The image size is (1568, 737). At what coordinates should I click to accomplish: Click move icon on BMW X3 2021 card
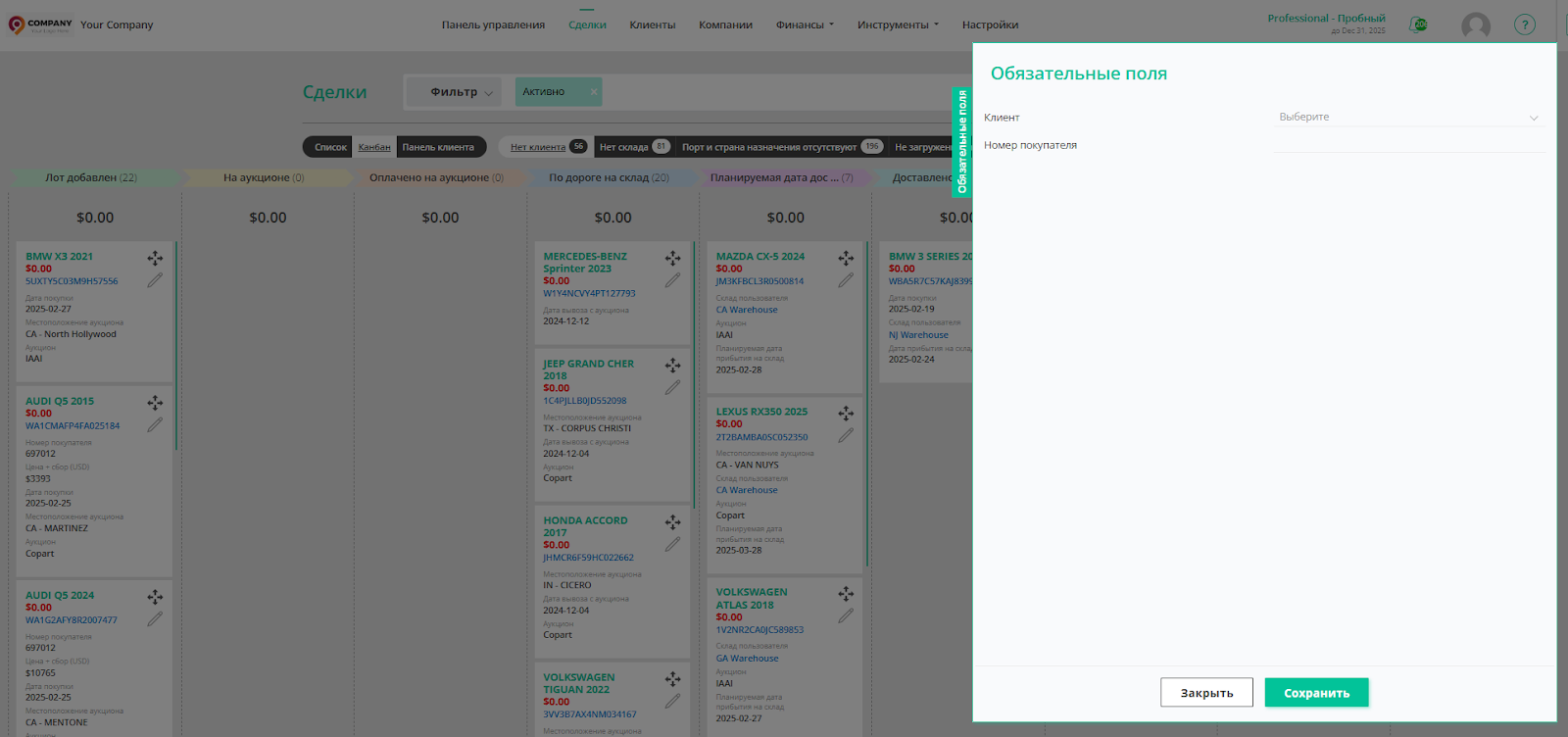tap(155, 259)
